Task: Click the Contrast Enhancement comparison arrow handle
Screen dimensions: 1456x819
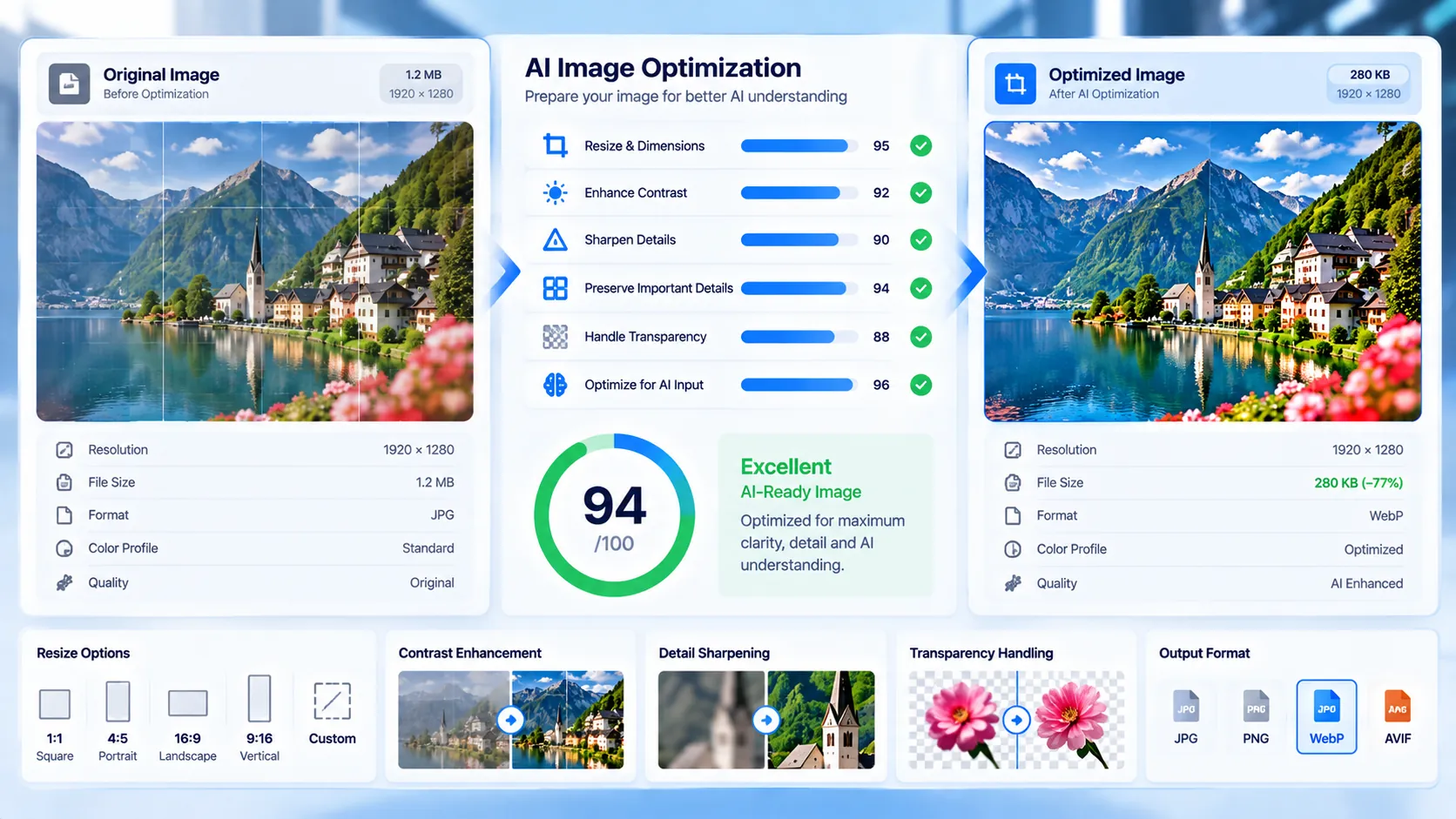Action: pyautogui.click(x=511, y=720)
